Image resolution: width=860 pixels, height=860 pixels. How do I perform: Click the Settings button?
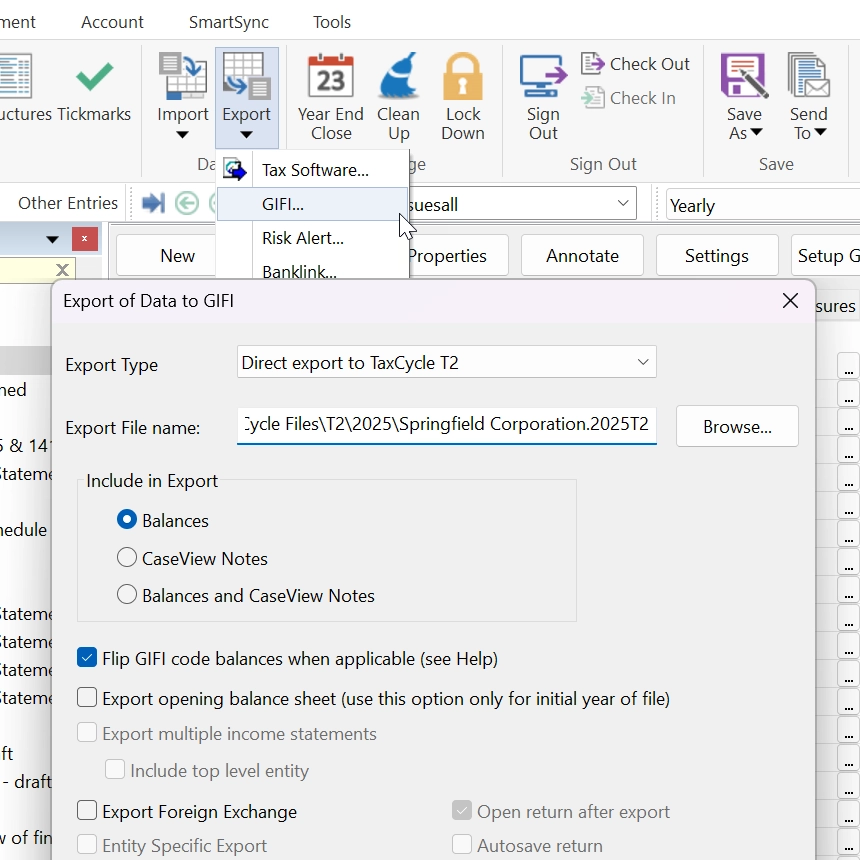point(717,255)
